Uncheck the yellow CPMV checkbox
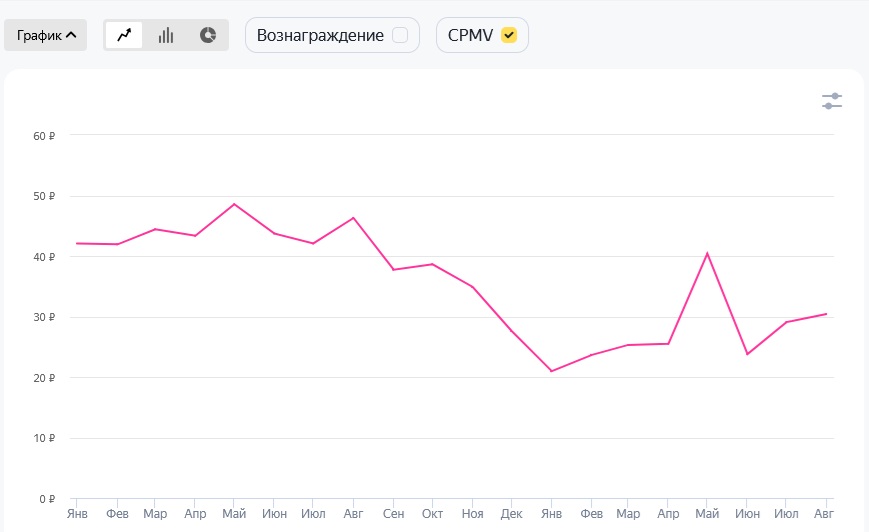869x532 pixels. 509,35
